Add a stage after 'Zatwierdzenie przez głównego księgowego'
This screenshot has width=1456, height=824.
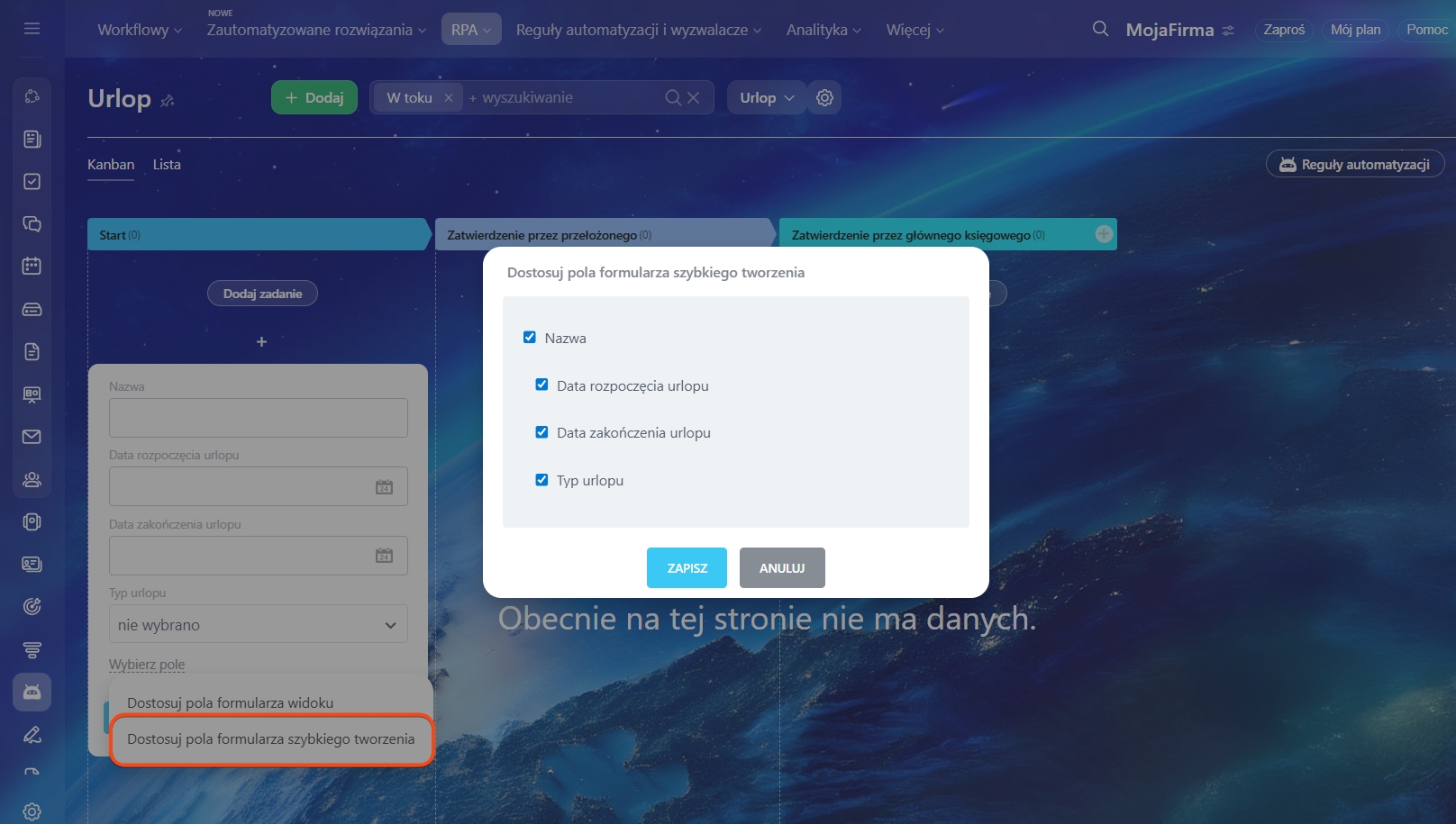click(x=1104, y=234)
